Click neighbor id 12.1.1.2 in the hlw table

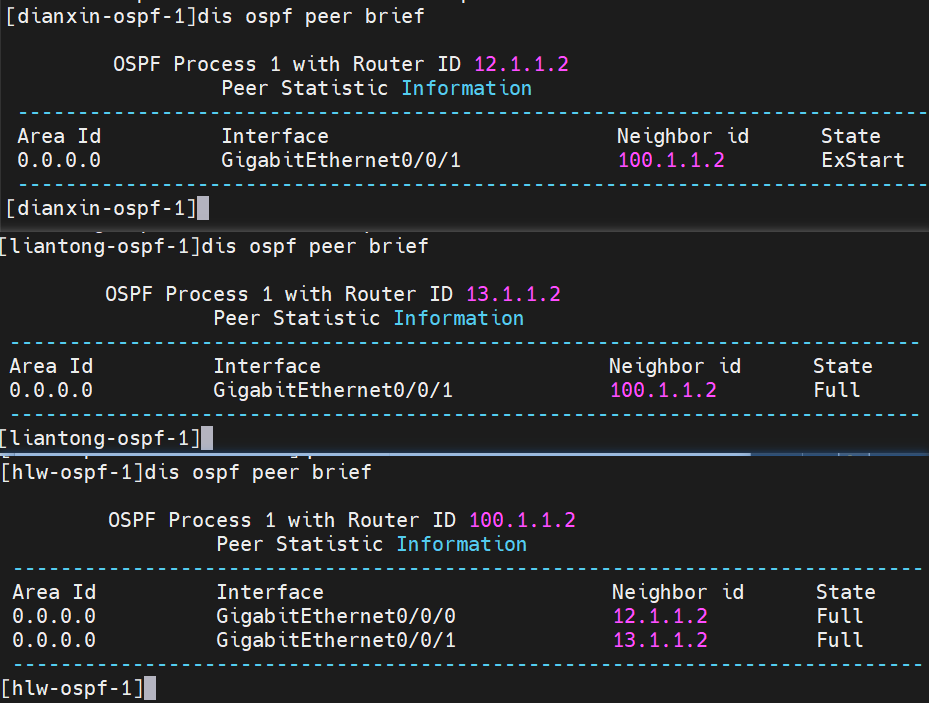[x=660, y=616]
